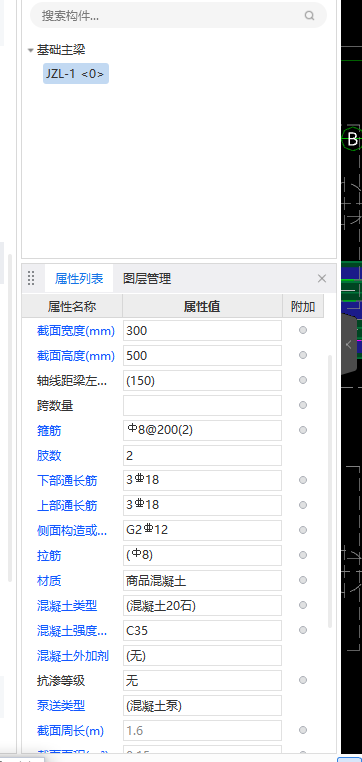
Task: Switch to 属性列表 tab
Action: tap(79, 279)
